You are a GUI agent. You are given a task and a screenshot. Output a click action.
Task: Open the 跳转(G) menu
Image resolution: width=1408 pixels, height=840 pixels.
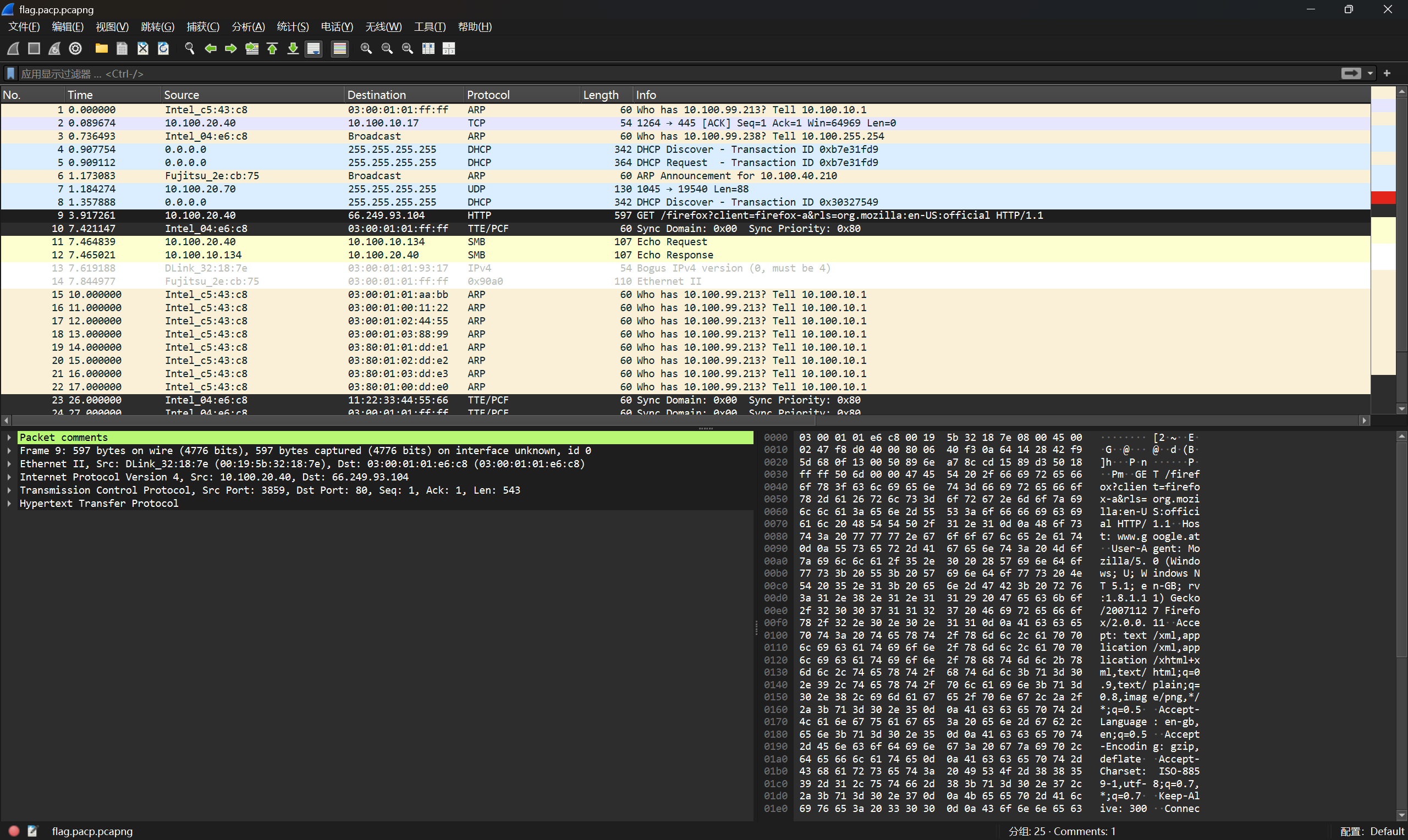(x=157, y=26)
